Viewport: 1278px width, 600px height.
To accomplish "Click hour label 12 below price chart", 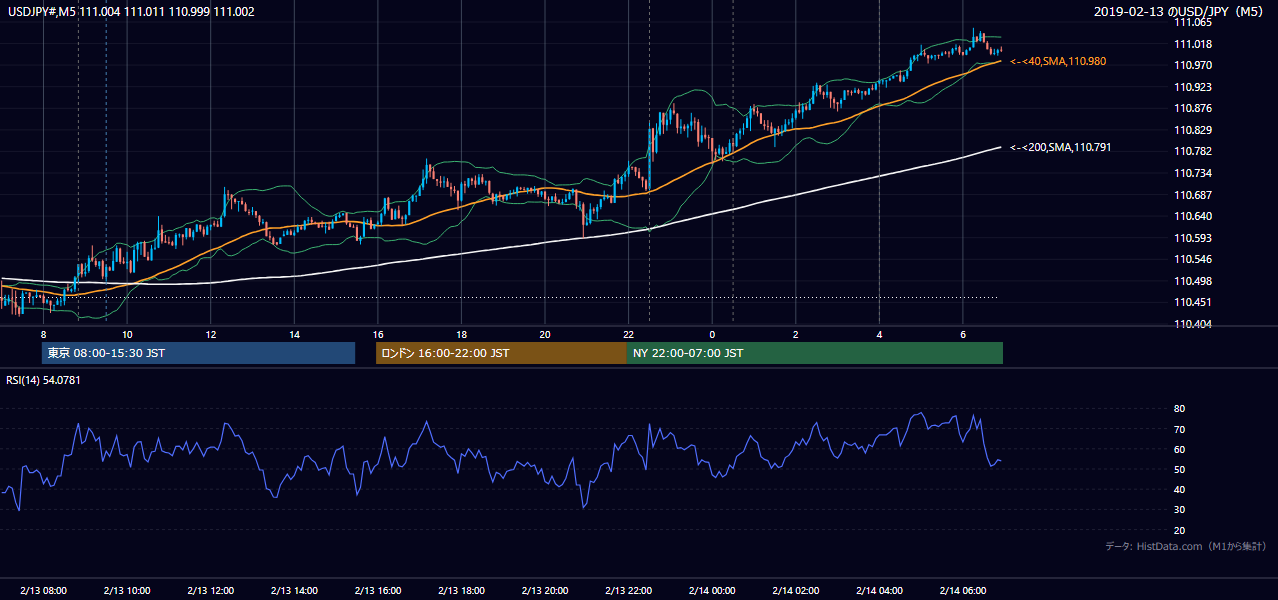I will [x=211, y=334].
